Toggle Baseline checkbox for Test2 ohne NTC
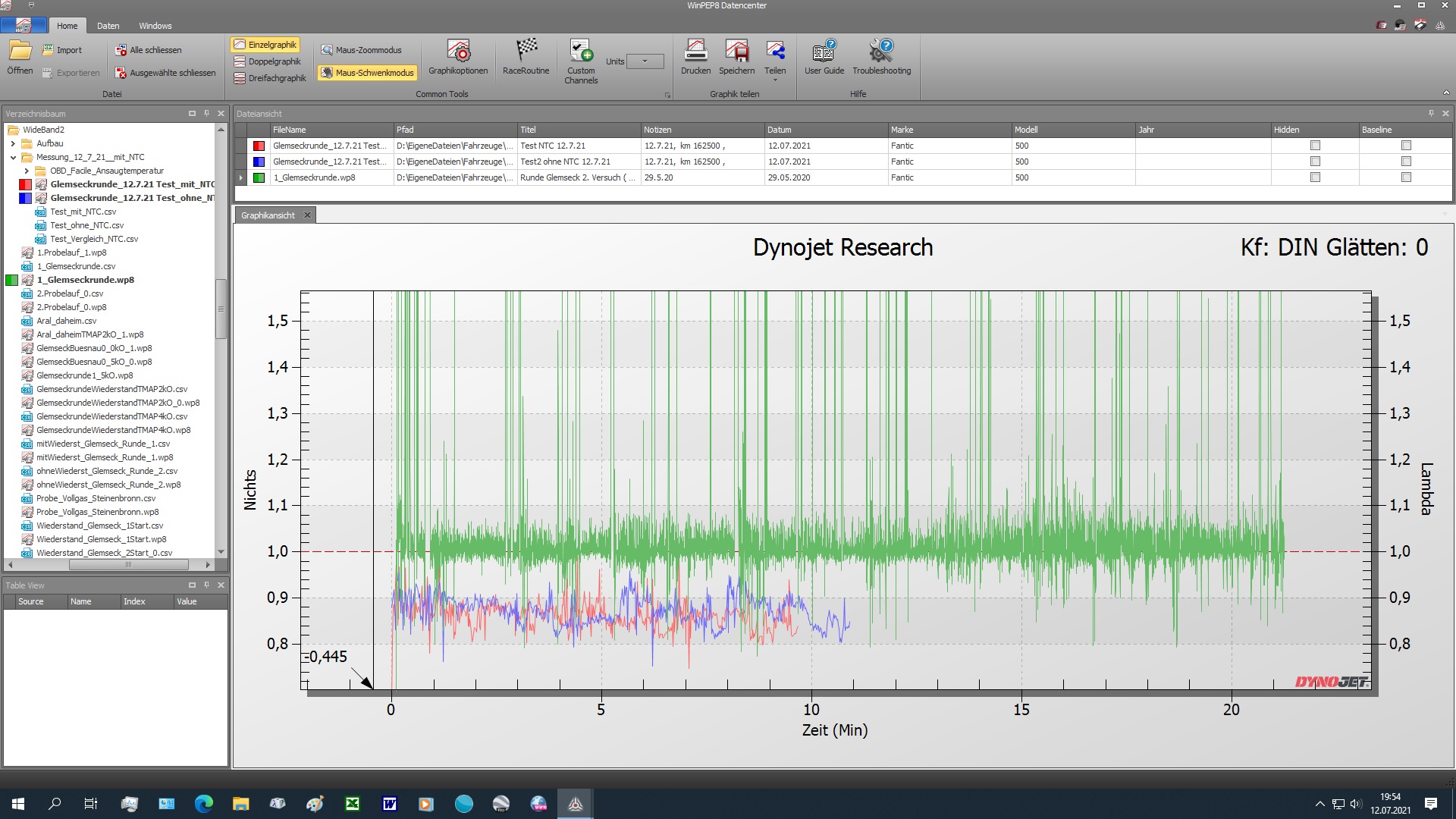Screen dimensions: 1456x819 pos(1406,162)
